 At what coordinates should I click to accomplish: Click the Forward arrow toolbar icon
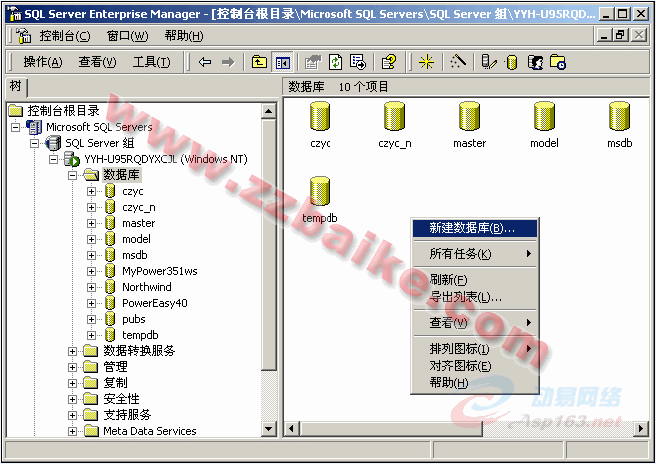228,62
